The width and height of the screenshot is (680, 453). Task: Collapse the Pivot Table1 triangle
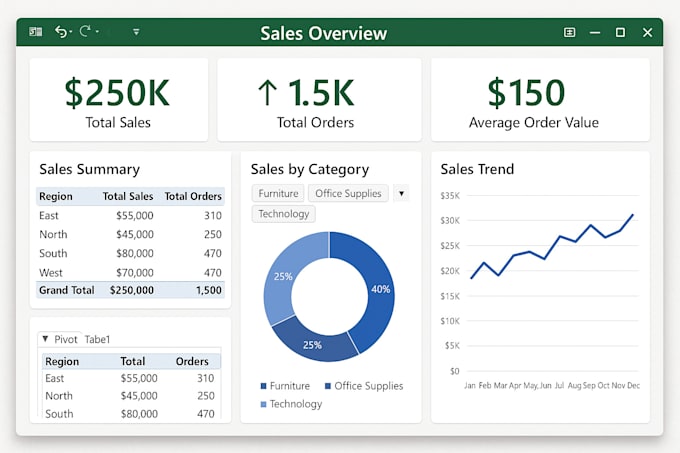45,339
